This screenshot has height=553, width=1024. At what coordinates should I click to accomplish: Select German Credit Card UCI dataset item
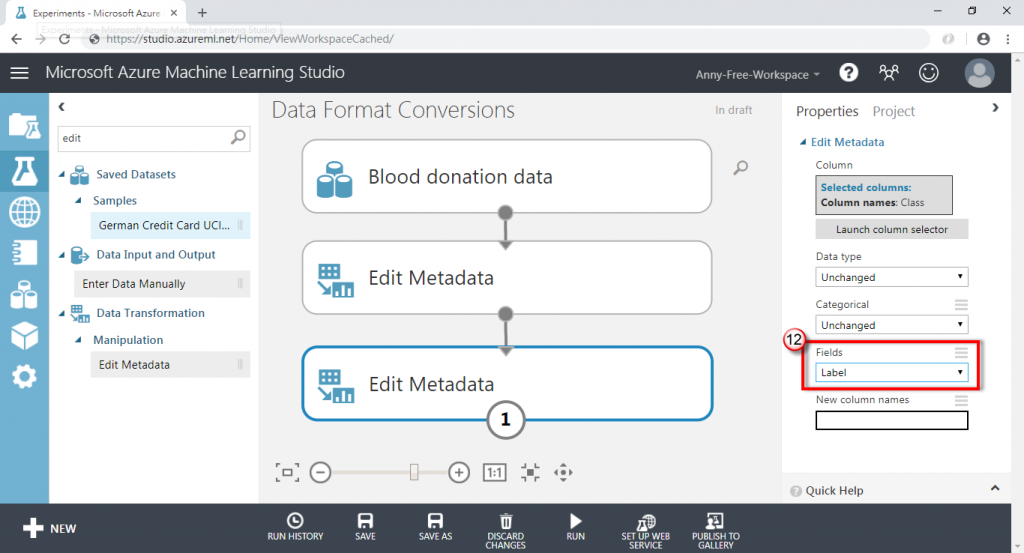[170, 225]
